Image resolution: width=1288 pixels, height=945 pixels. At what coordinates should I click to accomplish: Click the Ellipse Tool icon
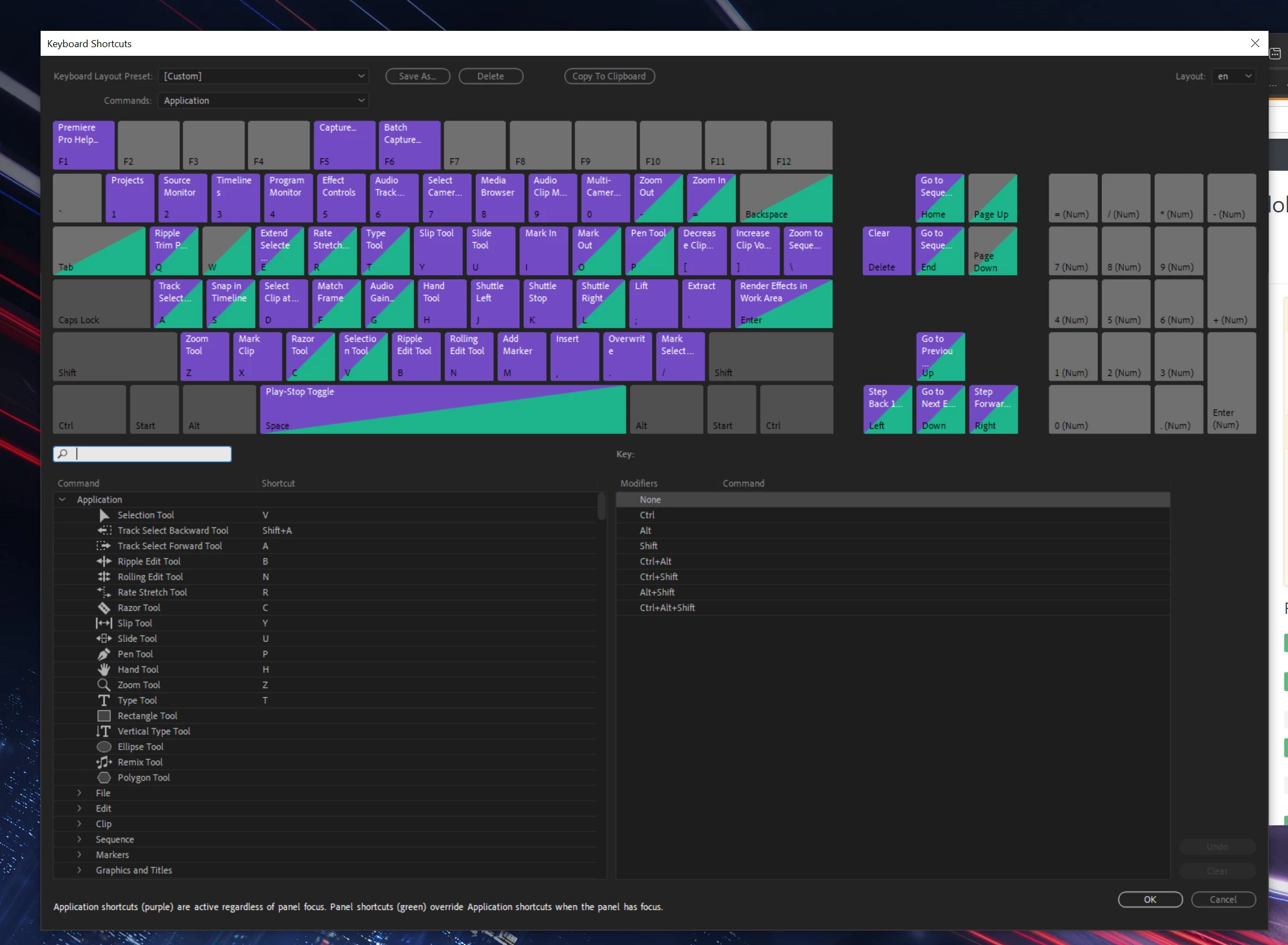tap(104, 747)
